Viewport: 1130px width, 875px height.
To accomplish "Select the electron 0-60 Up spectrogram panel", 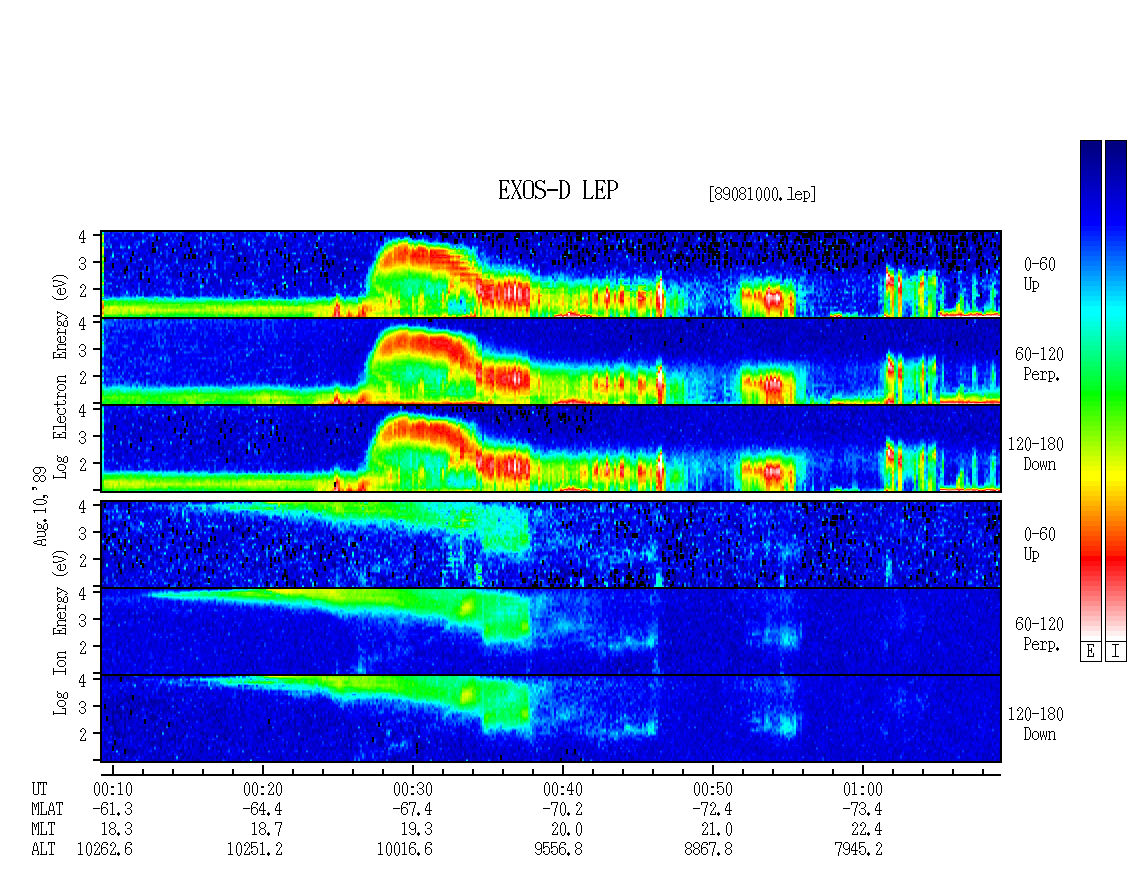I will coord(551,274).
